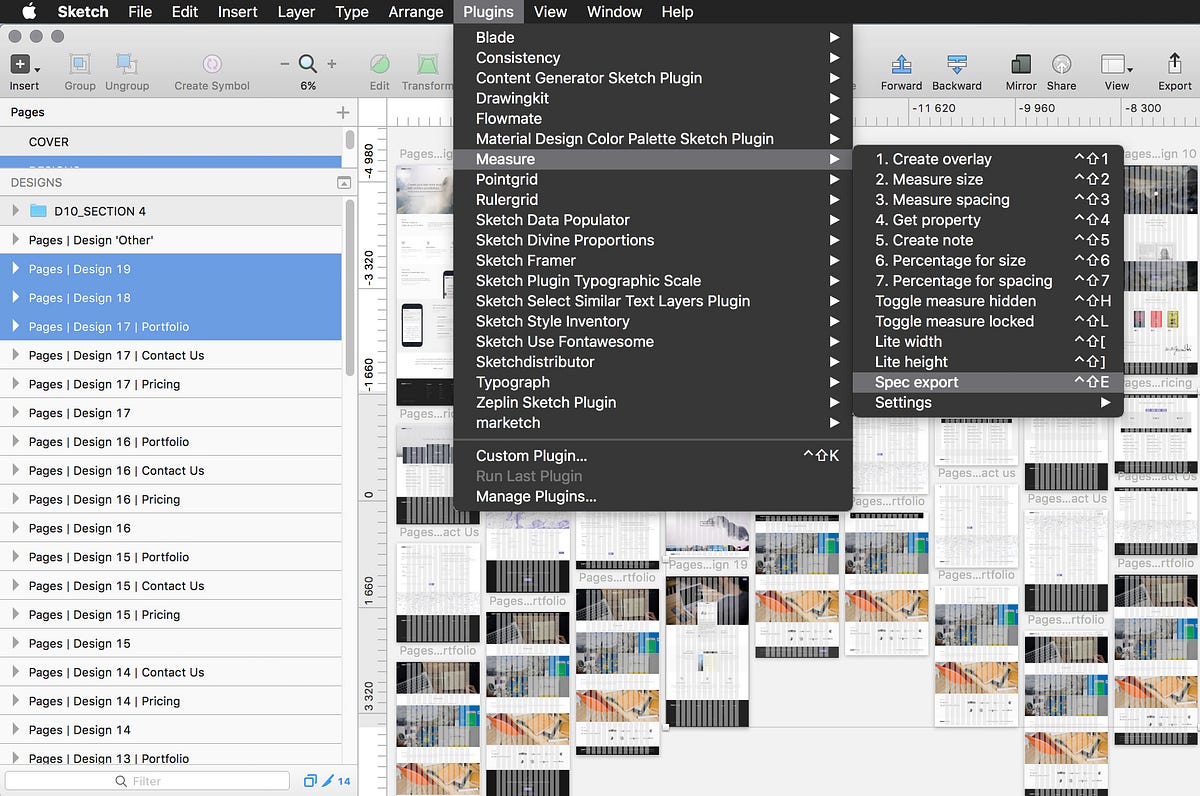Select Toggle measure hidden menu entry

click(x=955, y=301)
